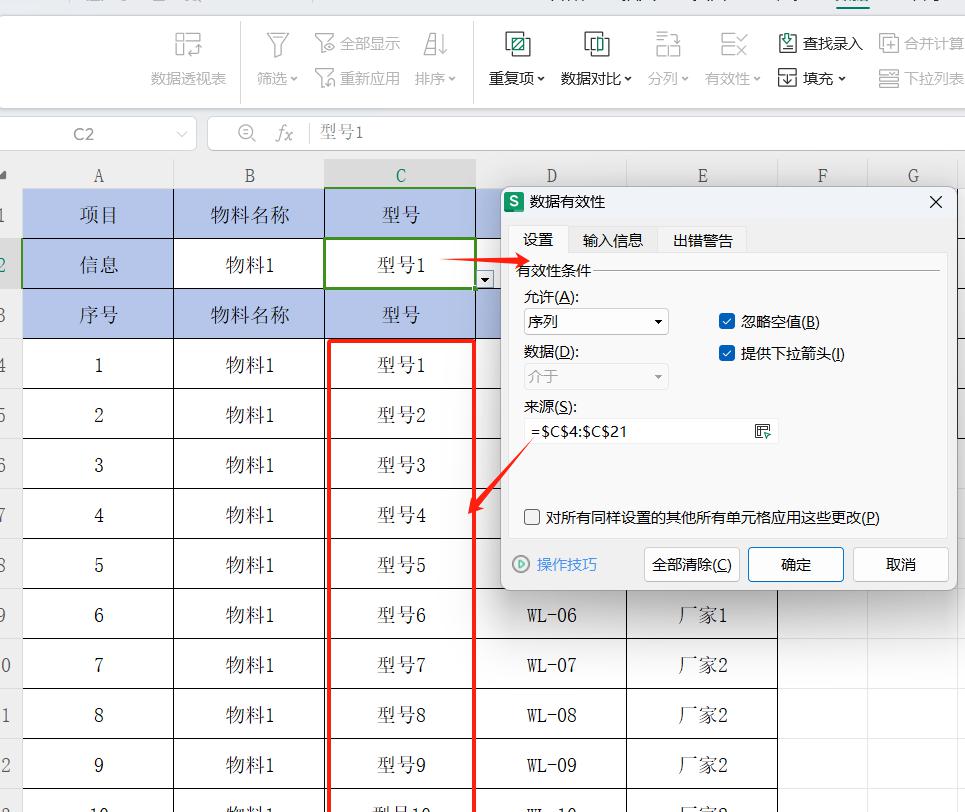Select column B header

pyautogui.click(x=249, y=175)
